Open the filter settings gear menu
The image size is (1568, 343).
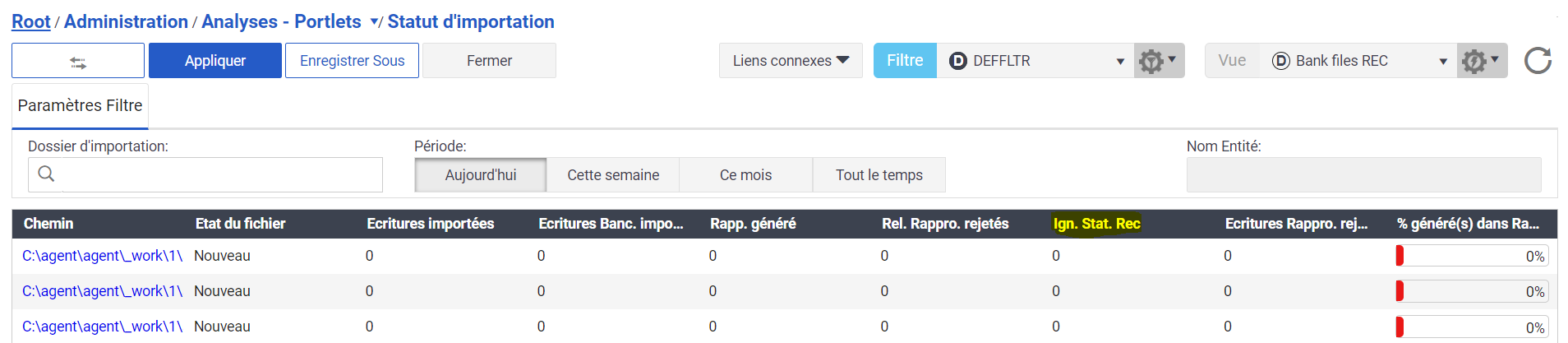coord(1159,61)
